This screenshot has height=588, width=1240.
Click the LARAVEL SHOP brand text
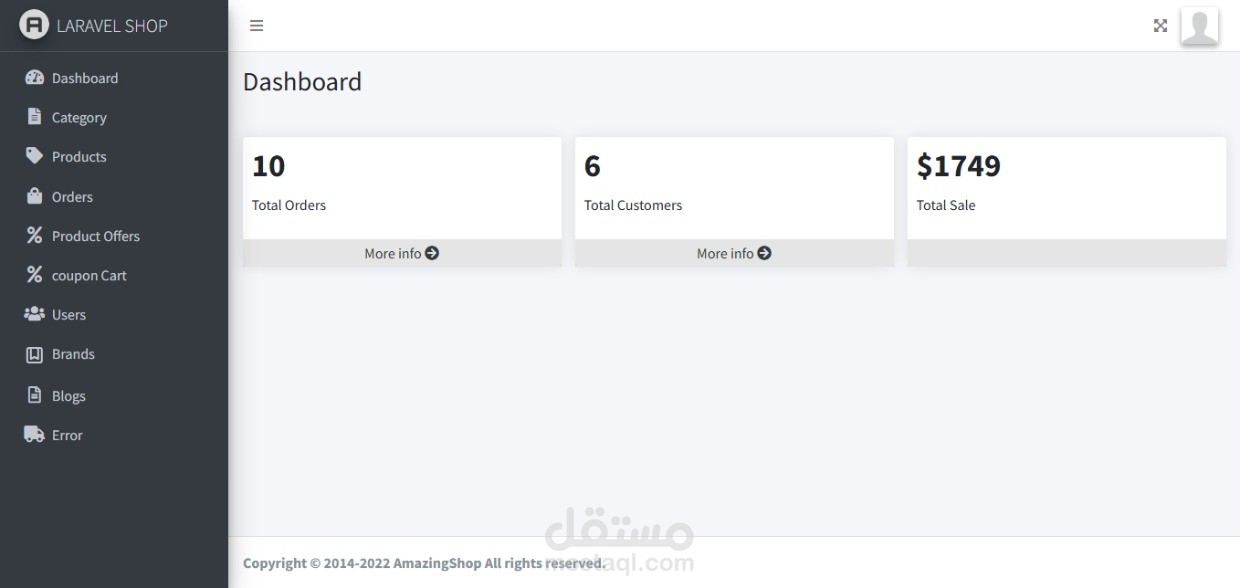coord(112,26)
